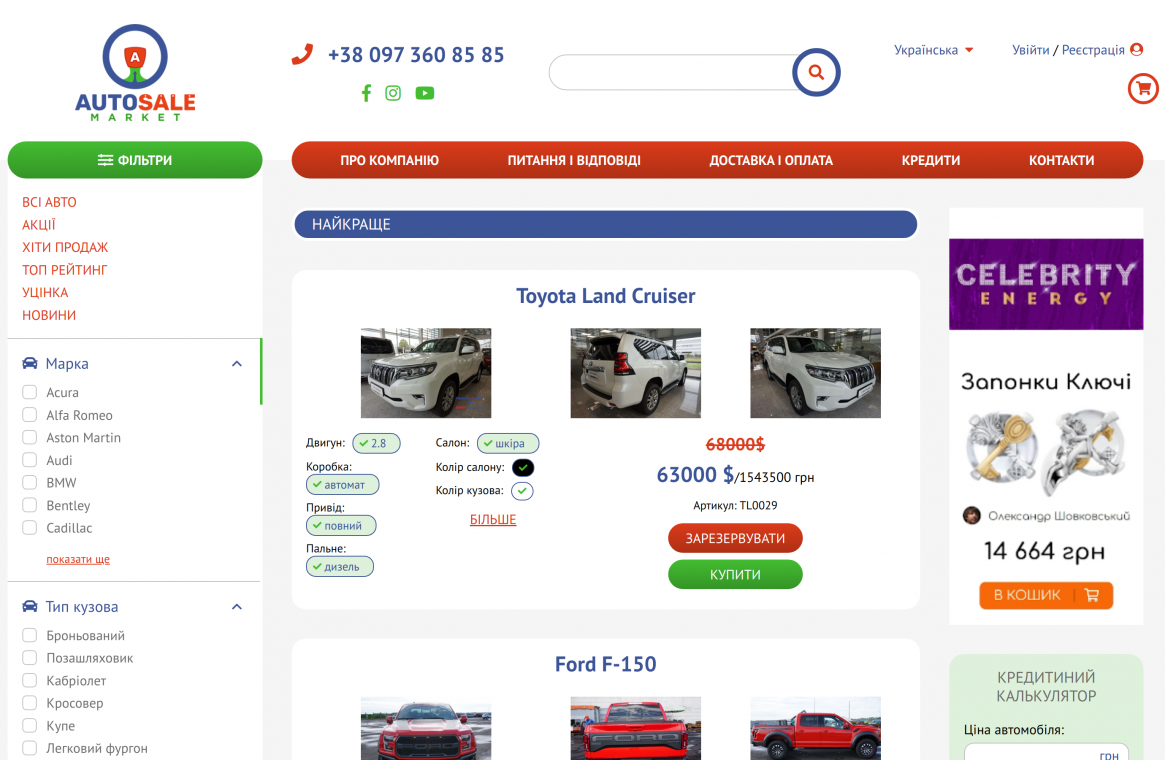This screenshot has width=1165, height=760.
Task: Open НОВИНИ category
Action: pos(49,315)
